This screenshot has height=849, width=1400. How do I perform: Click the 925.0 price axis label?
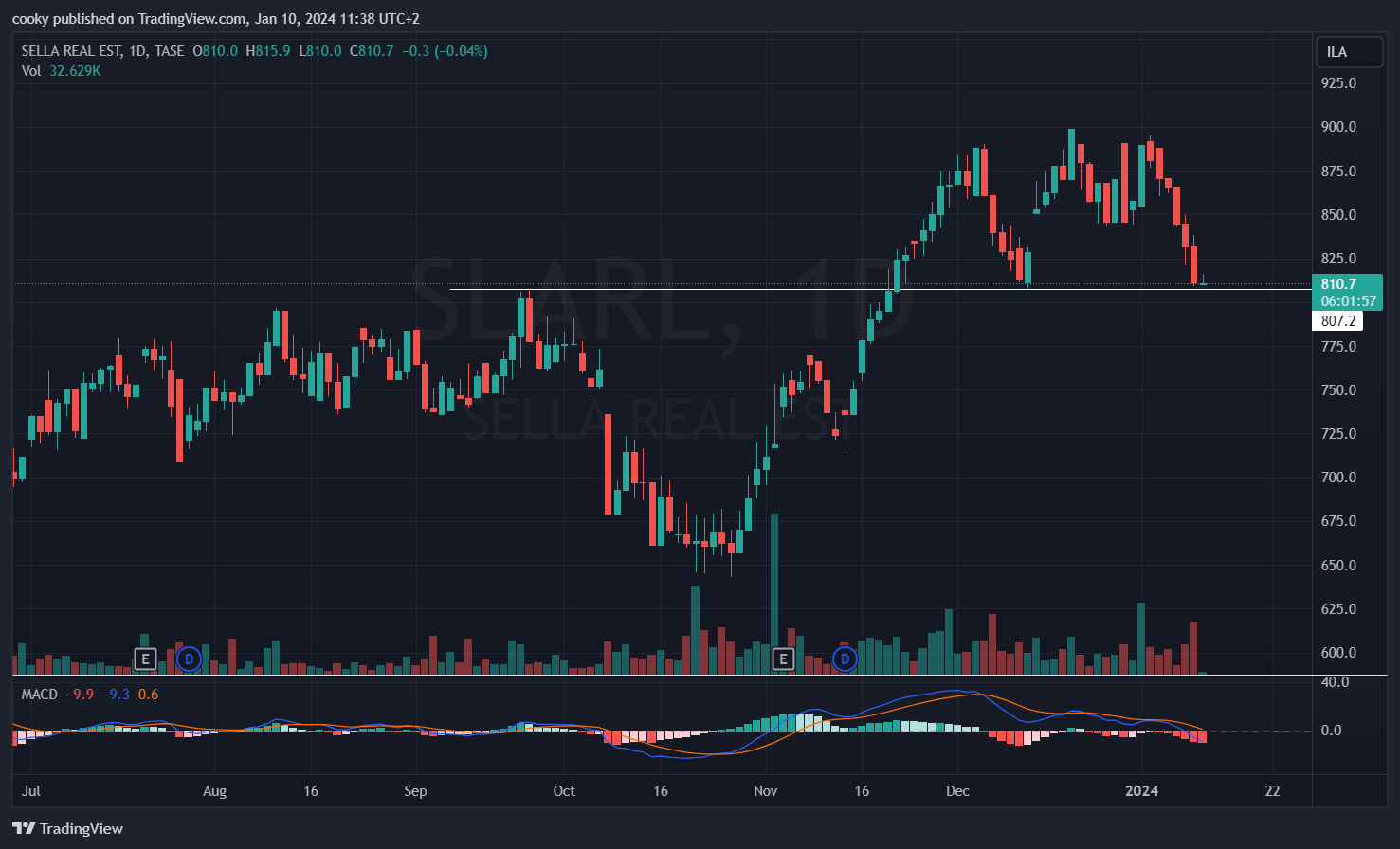1338,83
